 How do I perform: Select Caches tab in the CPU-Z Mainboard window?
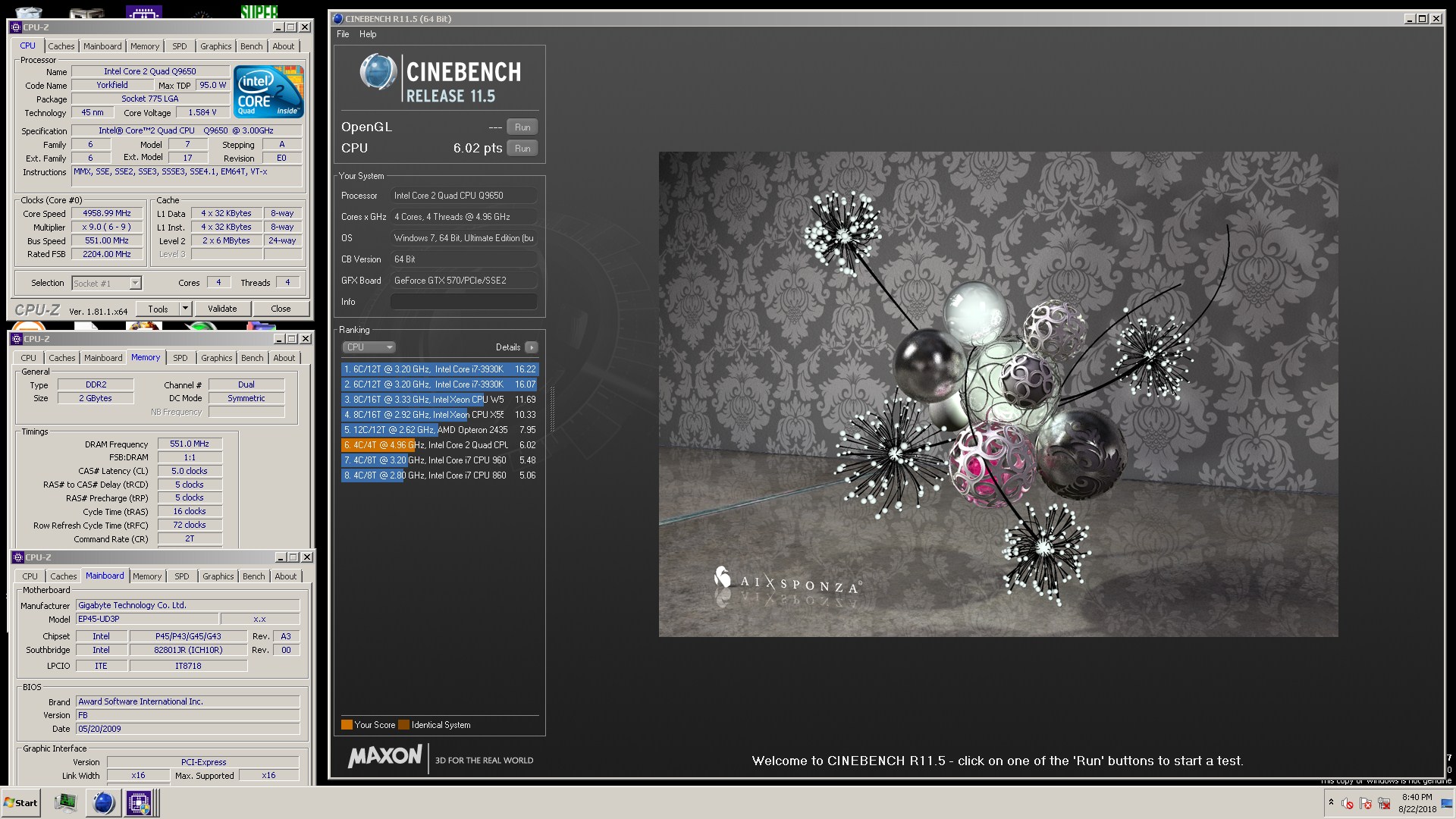click(x=64, y=576)
